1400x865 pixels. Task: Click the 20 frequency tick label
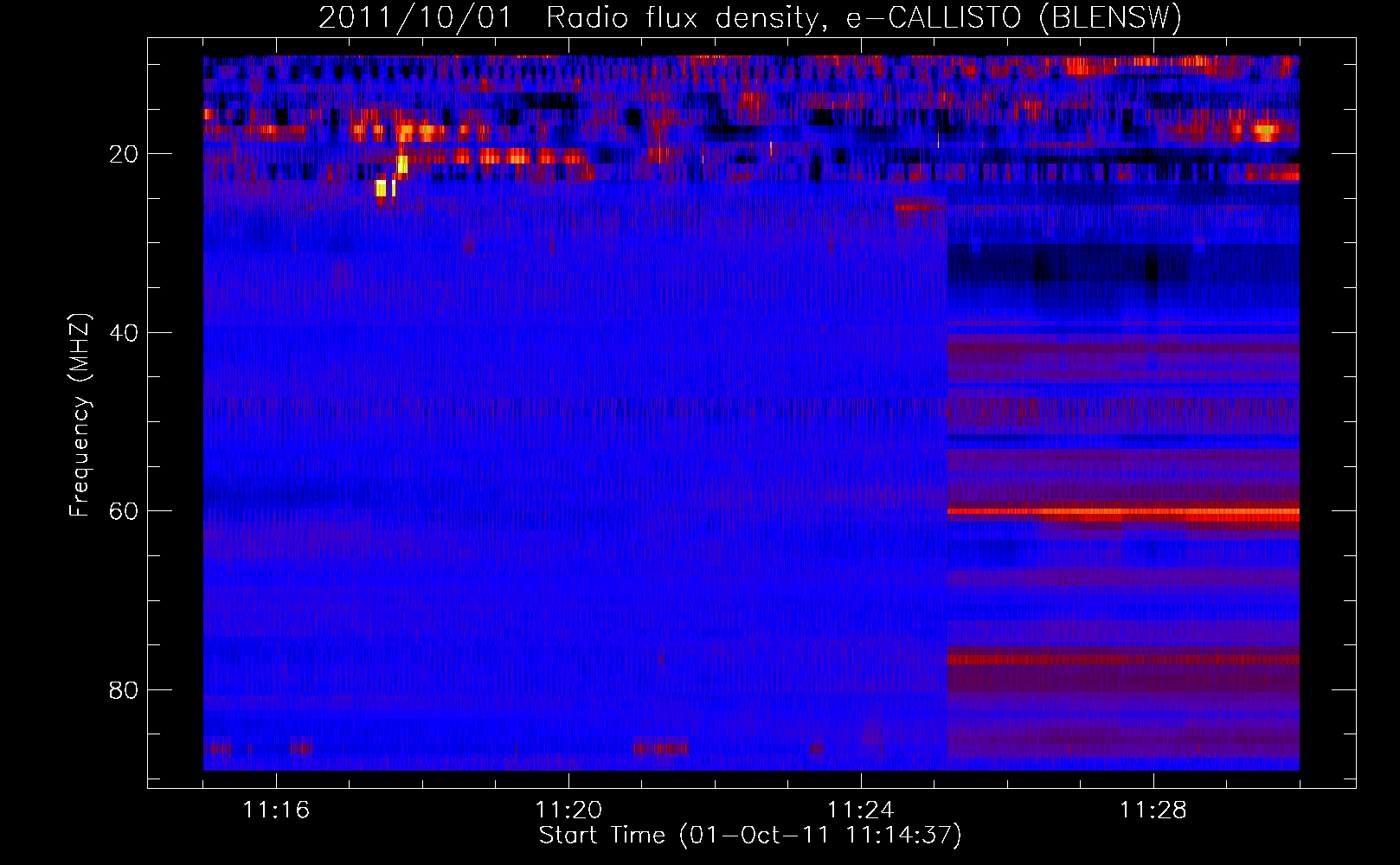(123, 154)
